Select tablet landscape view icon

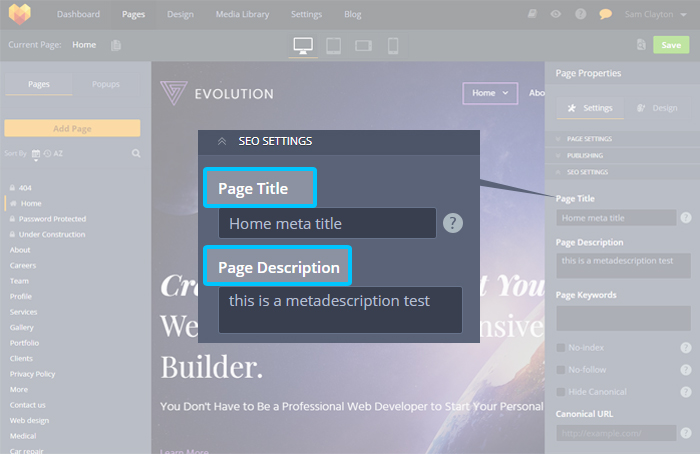point(363,46)
